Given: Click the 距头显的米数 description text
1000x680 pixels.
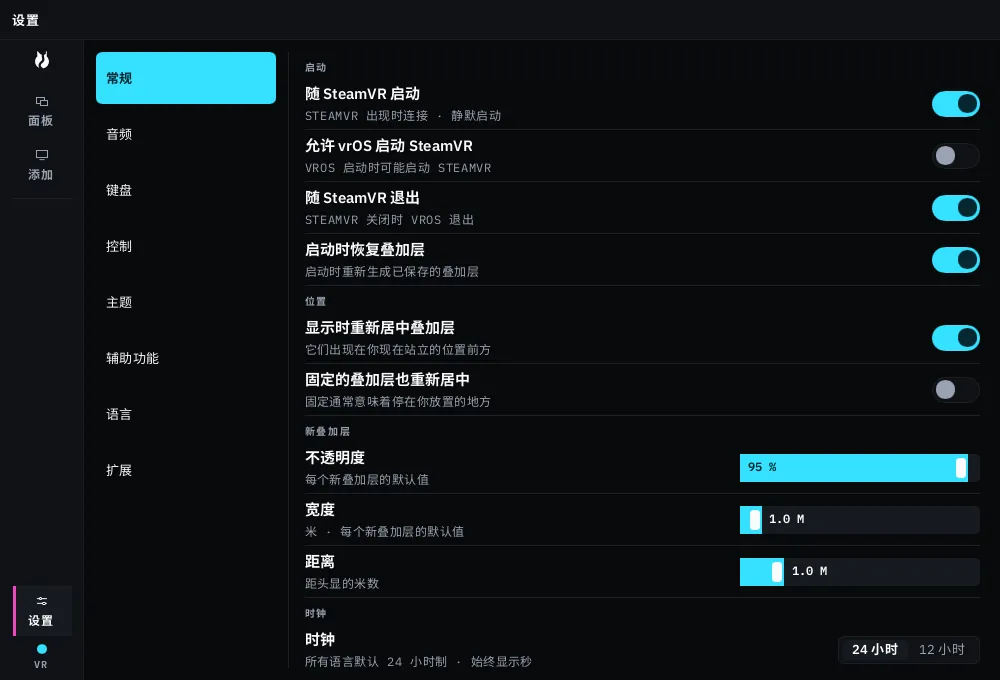Looking at the screenshot, I should pos(342,584).
